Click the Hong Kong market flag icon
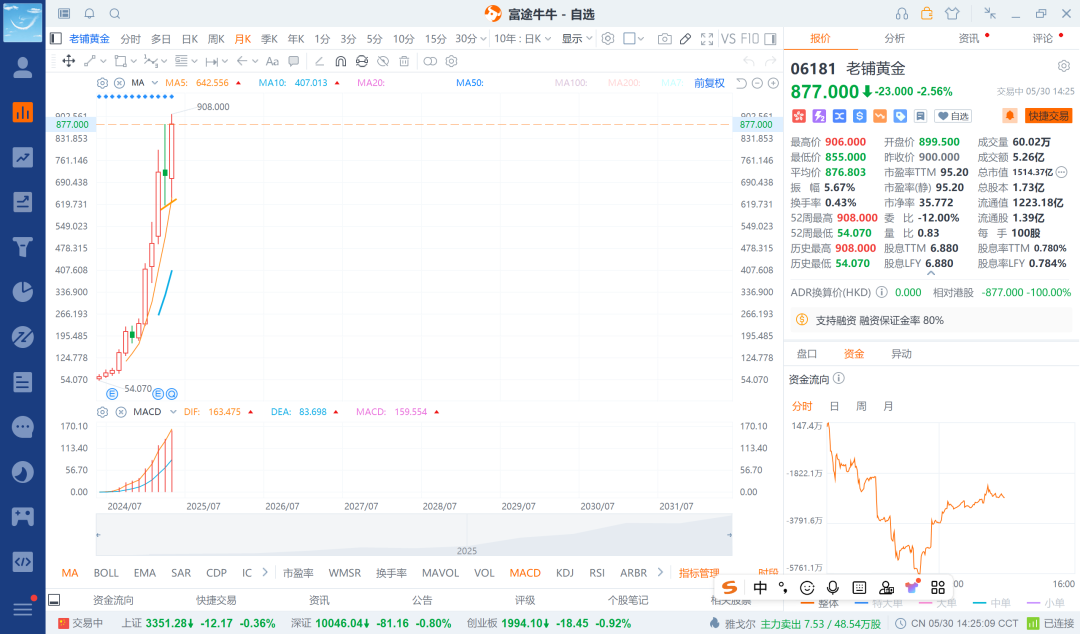 coord(798,116)
